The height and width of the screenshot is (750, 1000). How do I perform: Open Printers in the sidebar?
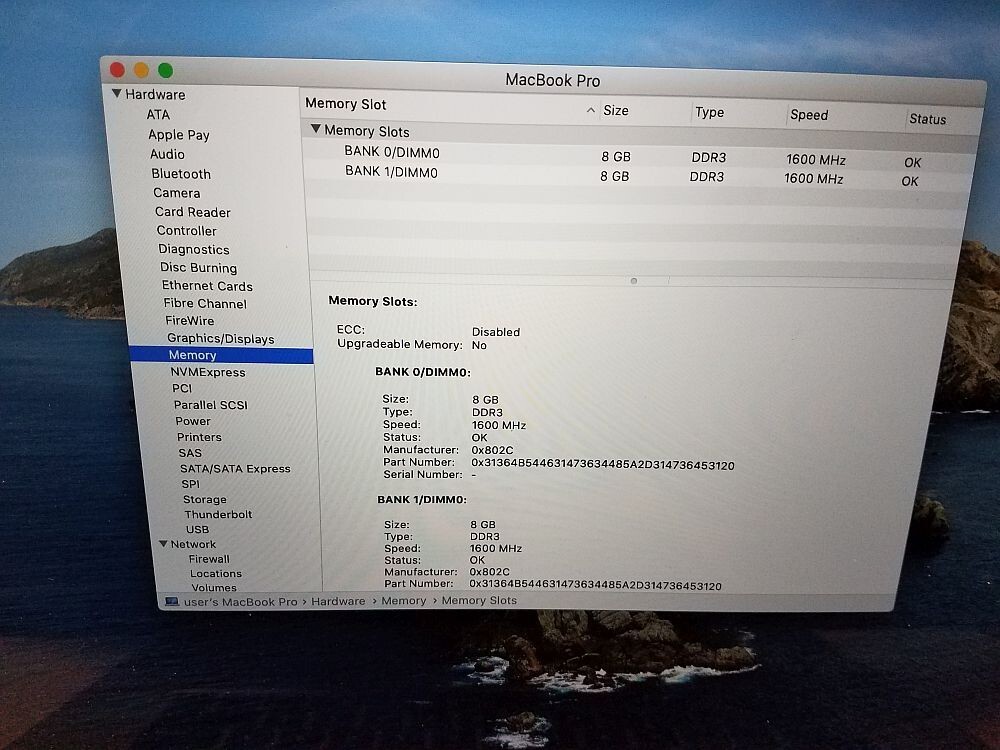(x=199, y=437)
